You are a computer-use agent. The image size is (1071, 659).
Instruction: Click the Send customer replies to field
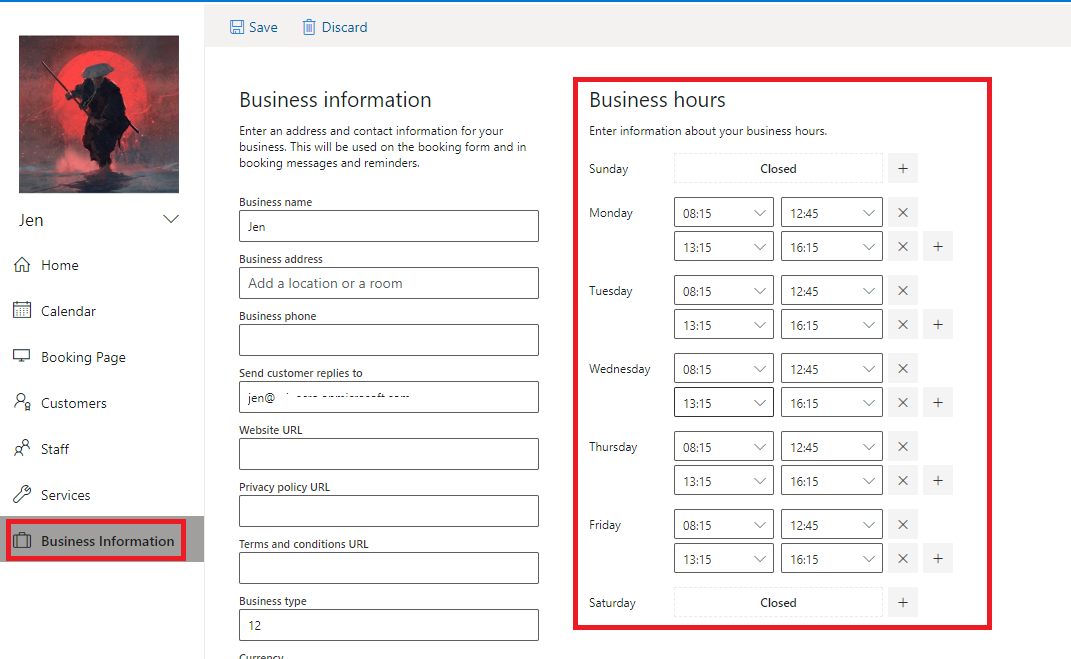[389, 397]
